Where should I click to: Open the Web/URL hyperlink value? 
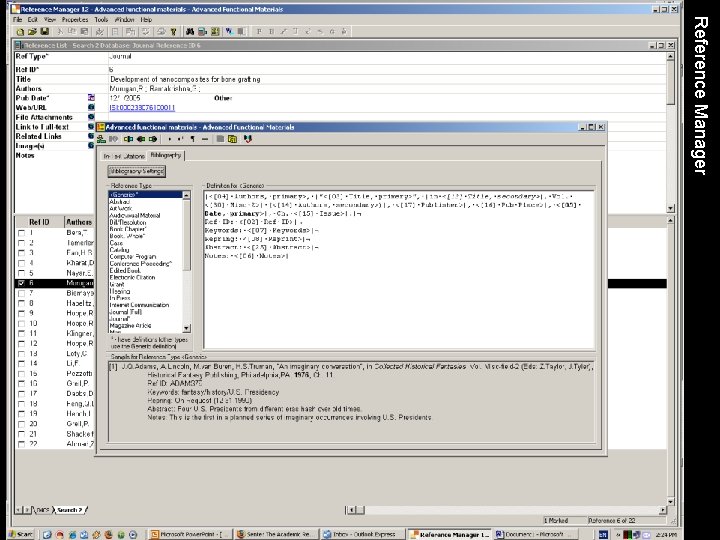pyautogui.click(x=143, y=106)
